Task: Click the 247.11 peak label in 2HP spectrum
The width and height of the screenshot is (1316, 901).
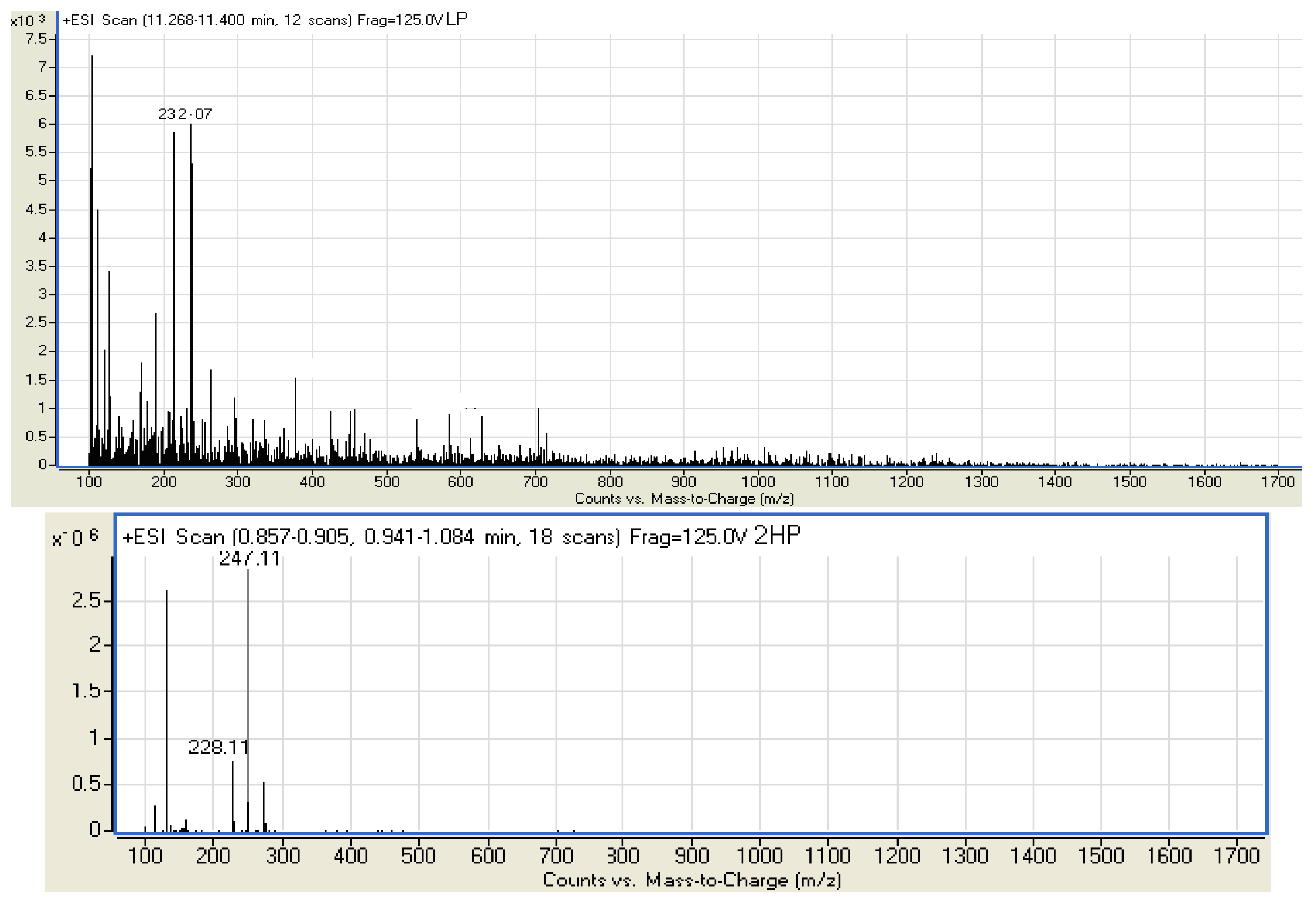Action: (249, 559)
